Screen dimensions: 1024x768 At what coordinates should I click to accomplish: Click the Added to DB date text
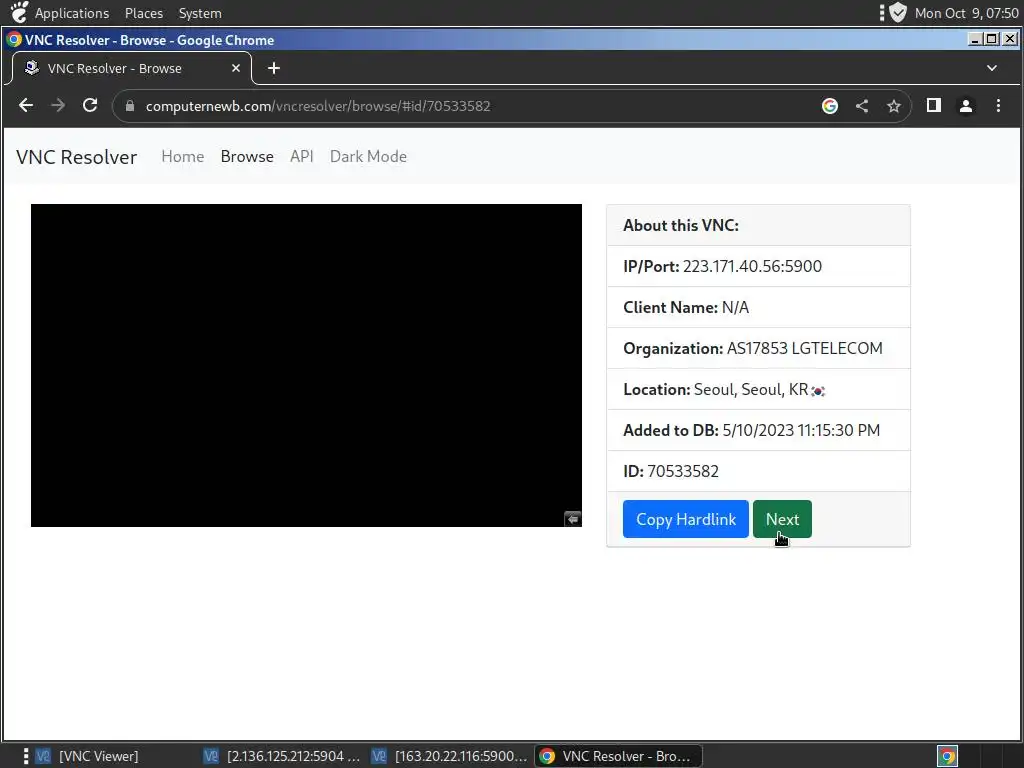pos(801,430)
